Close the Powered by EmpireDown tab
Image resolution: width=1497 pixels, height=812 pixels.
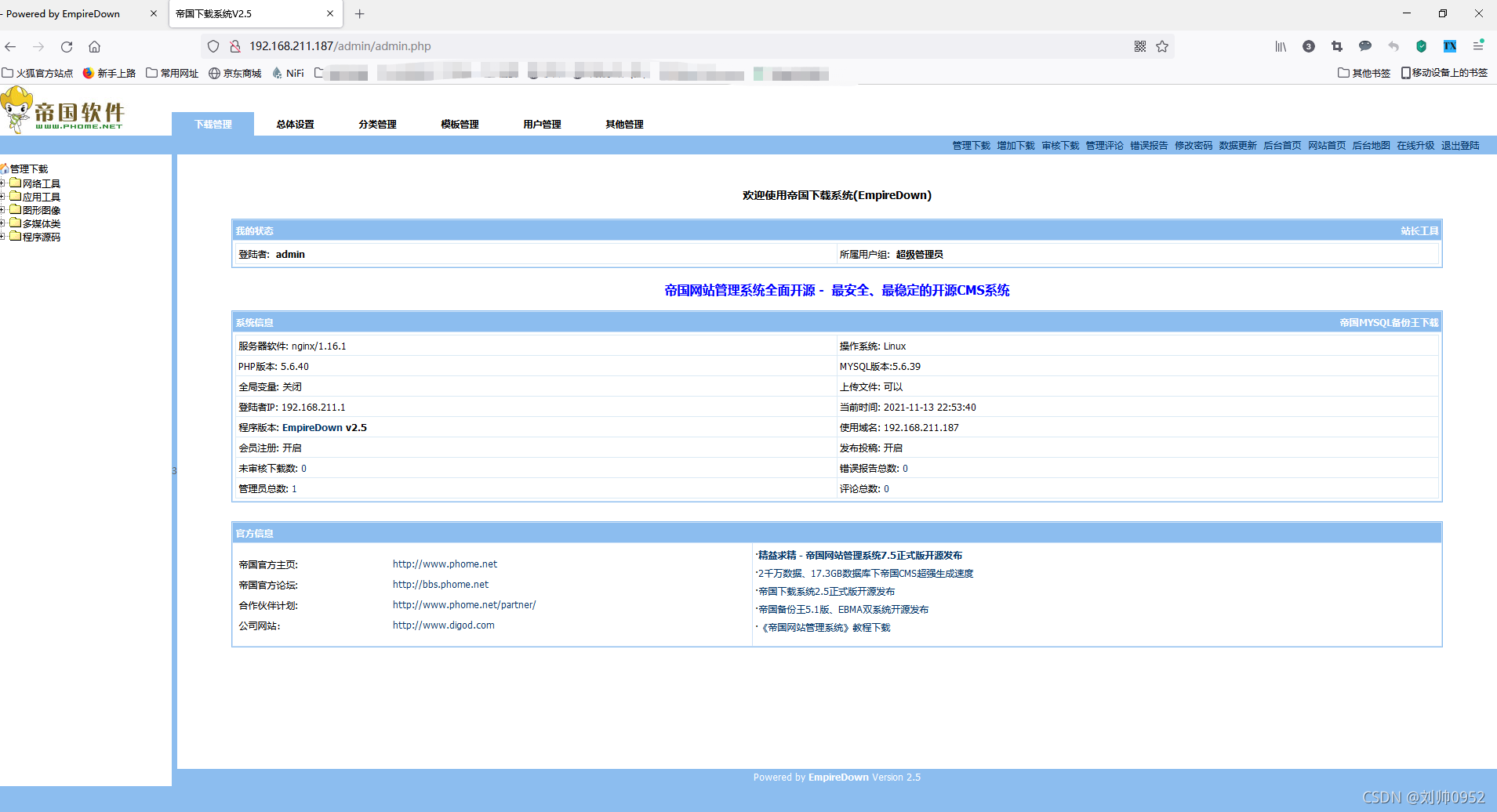(x=154, y=13)
